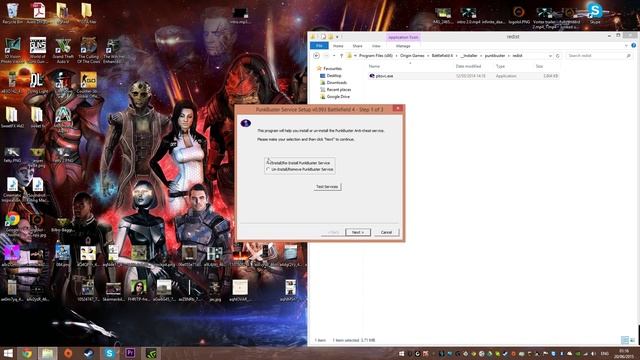Open Origin from the taskbar
640x360 pixels.
(68, 353)
